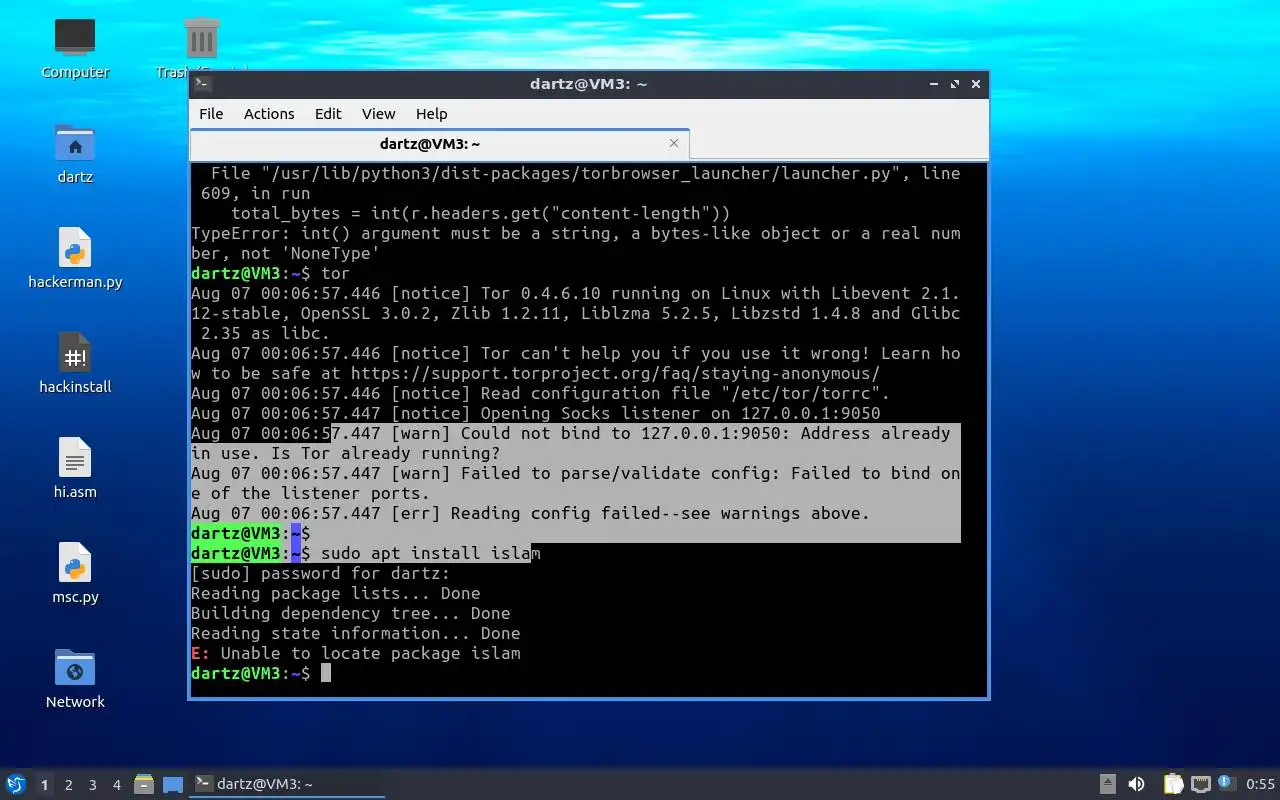This screenshot has height=800, width=1280.
Task: Click 'Building dependency tree... Done' line
Action: (351, 613)
